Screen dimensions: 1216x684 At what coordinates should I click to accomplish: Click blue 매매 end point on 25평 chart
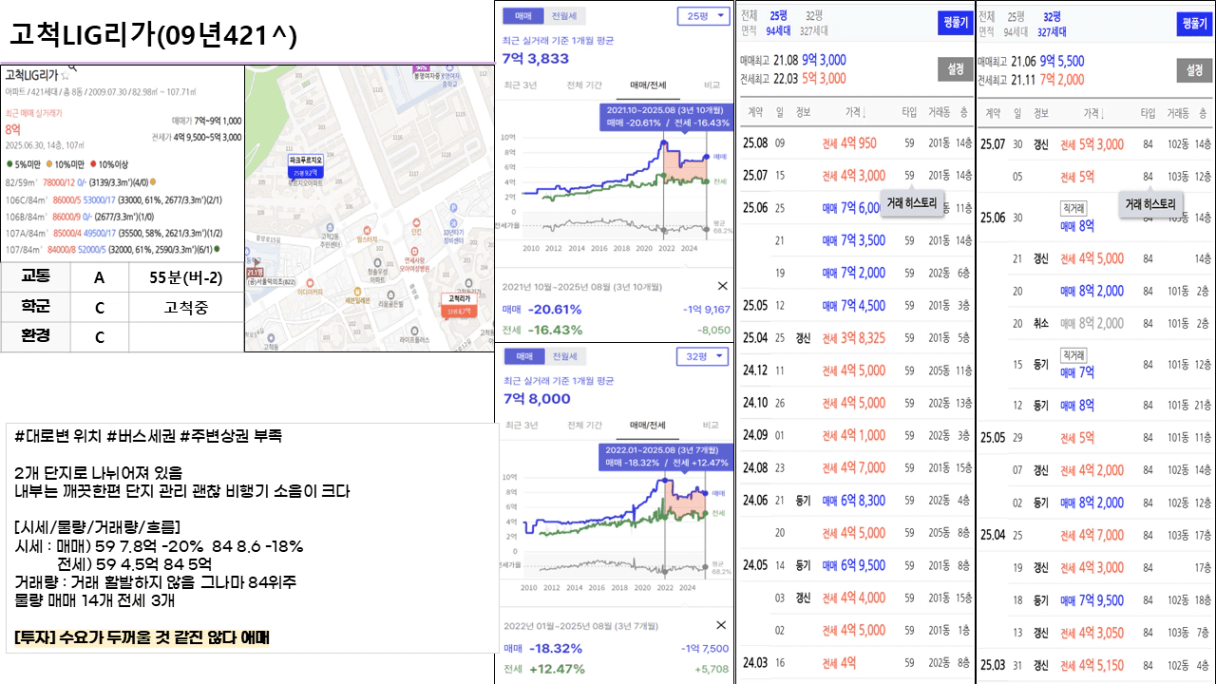tap(706, 157)
